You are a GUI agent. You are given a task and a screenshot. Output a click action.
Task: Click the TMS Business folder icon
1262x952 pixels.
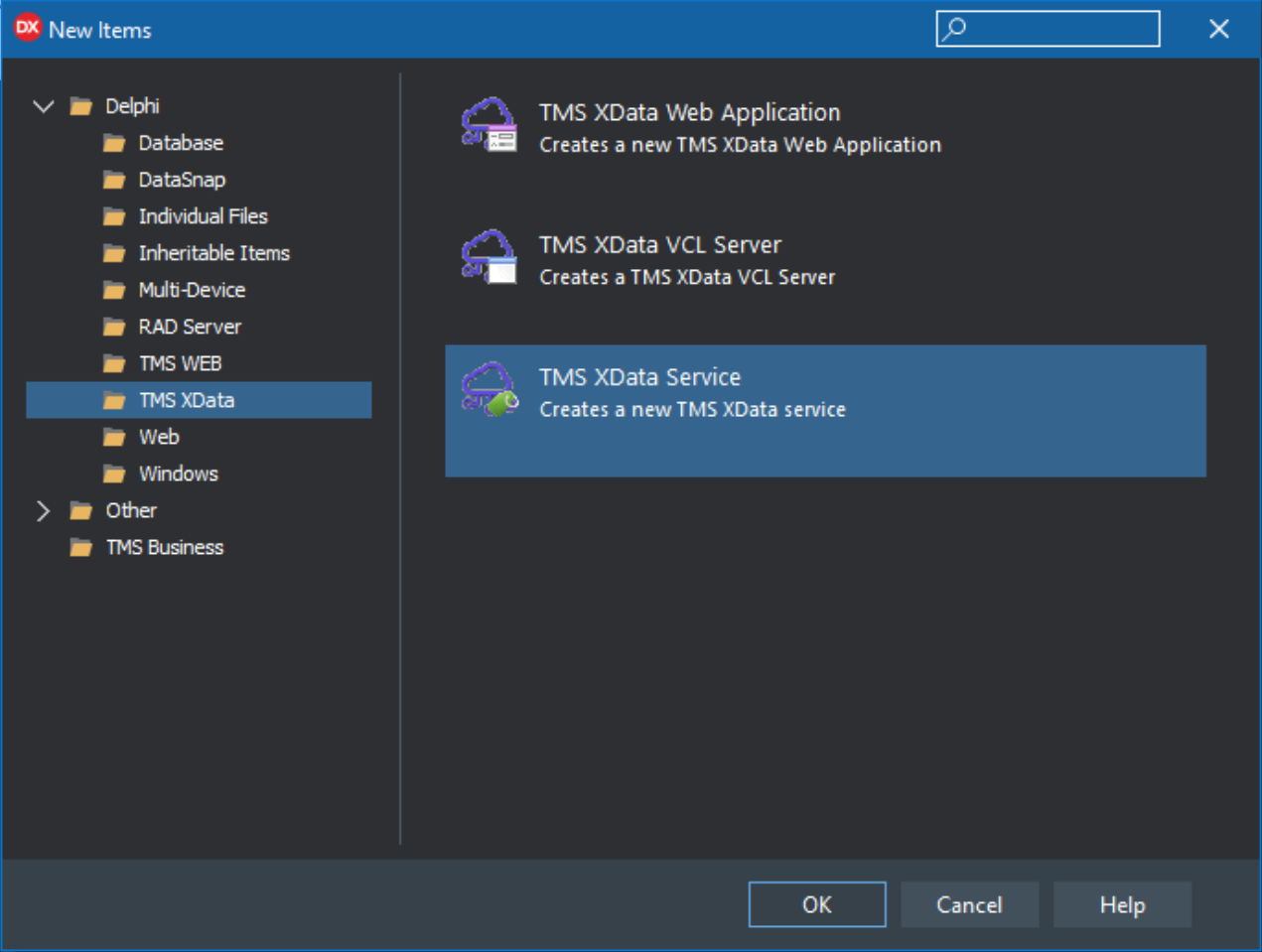point(81,547)
